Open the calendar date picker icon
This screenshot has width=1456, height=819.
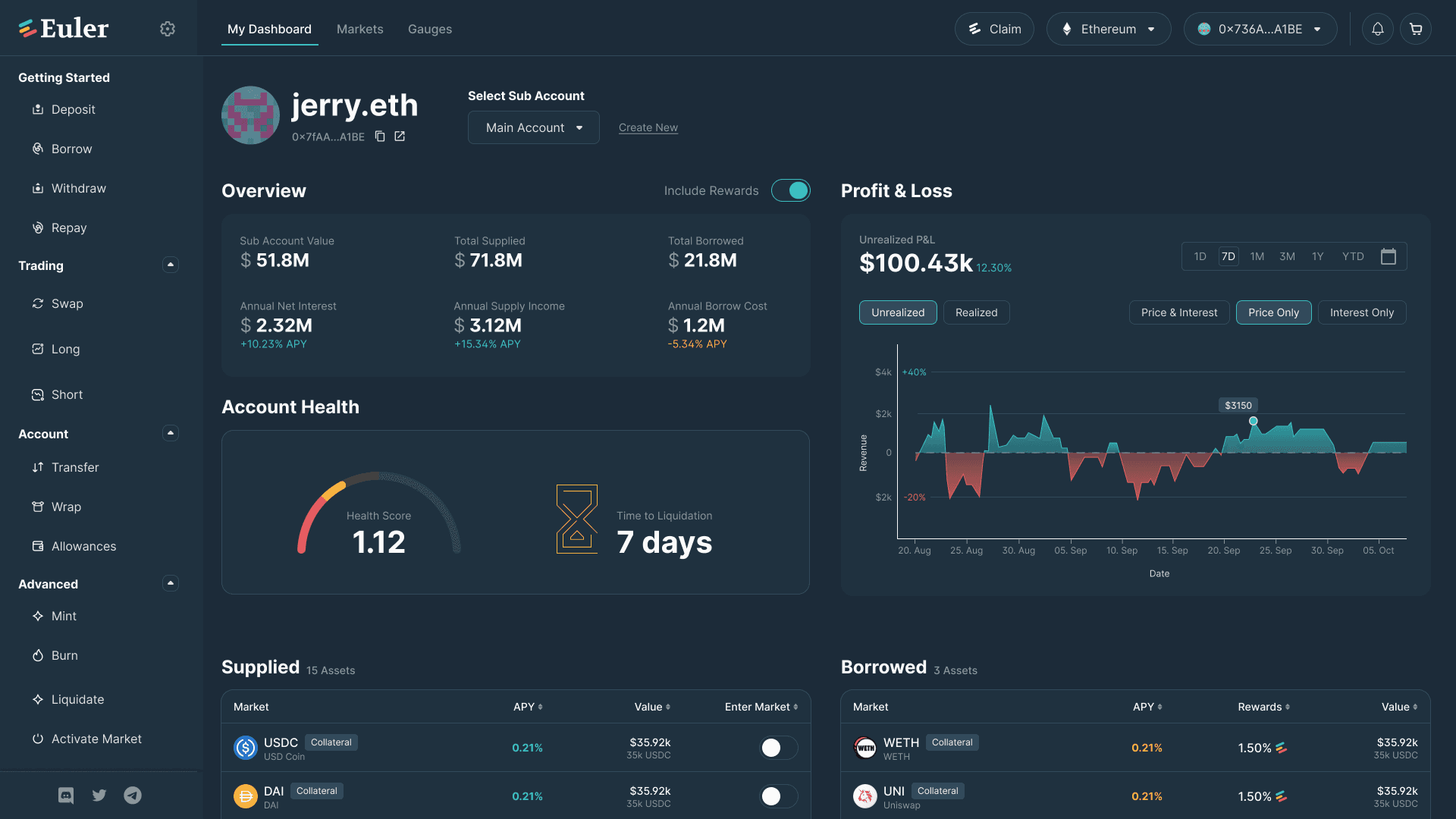coord(1388,256)
